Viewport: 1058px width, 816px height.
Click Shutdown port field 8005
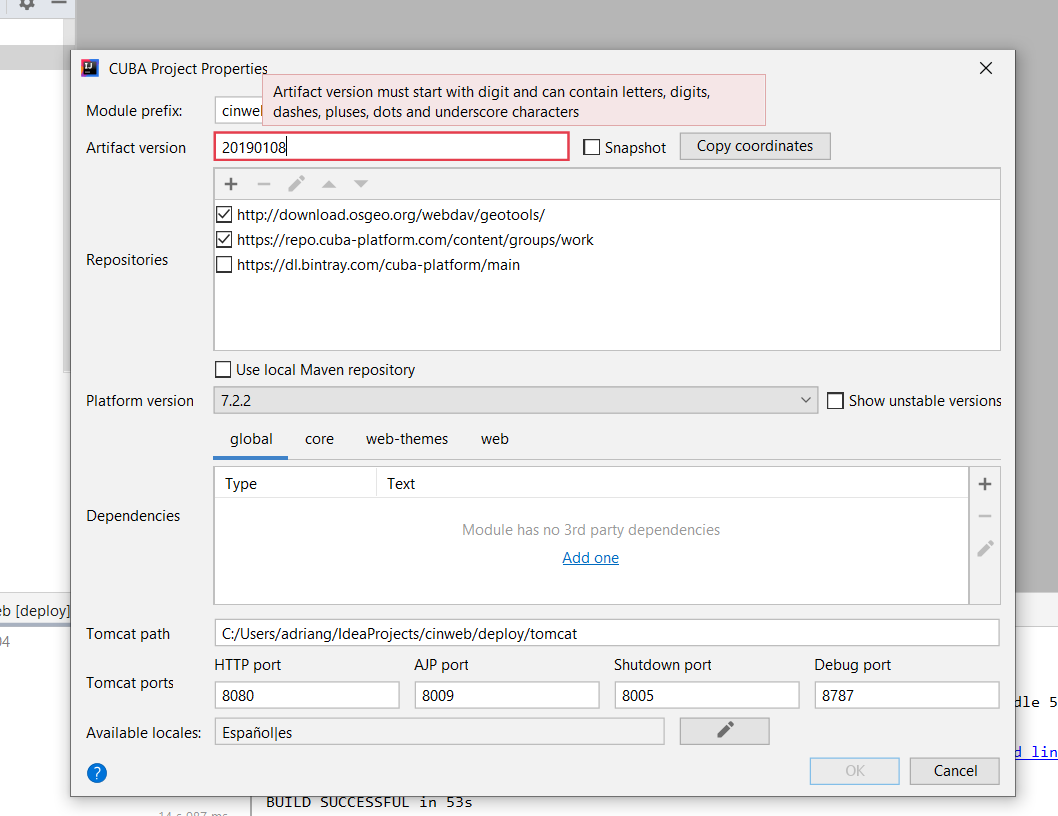tap(706, 695)
